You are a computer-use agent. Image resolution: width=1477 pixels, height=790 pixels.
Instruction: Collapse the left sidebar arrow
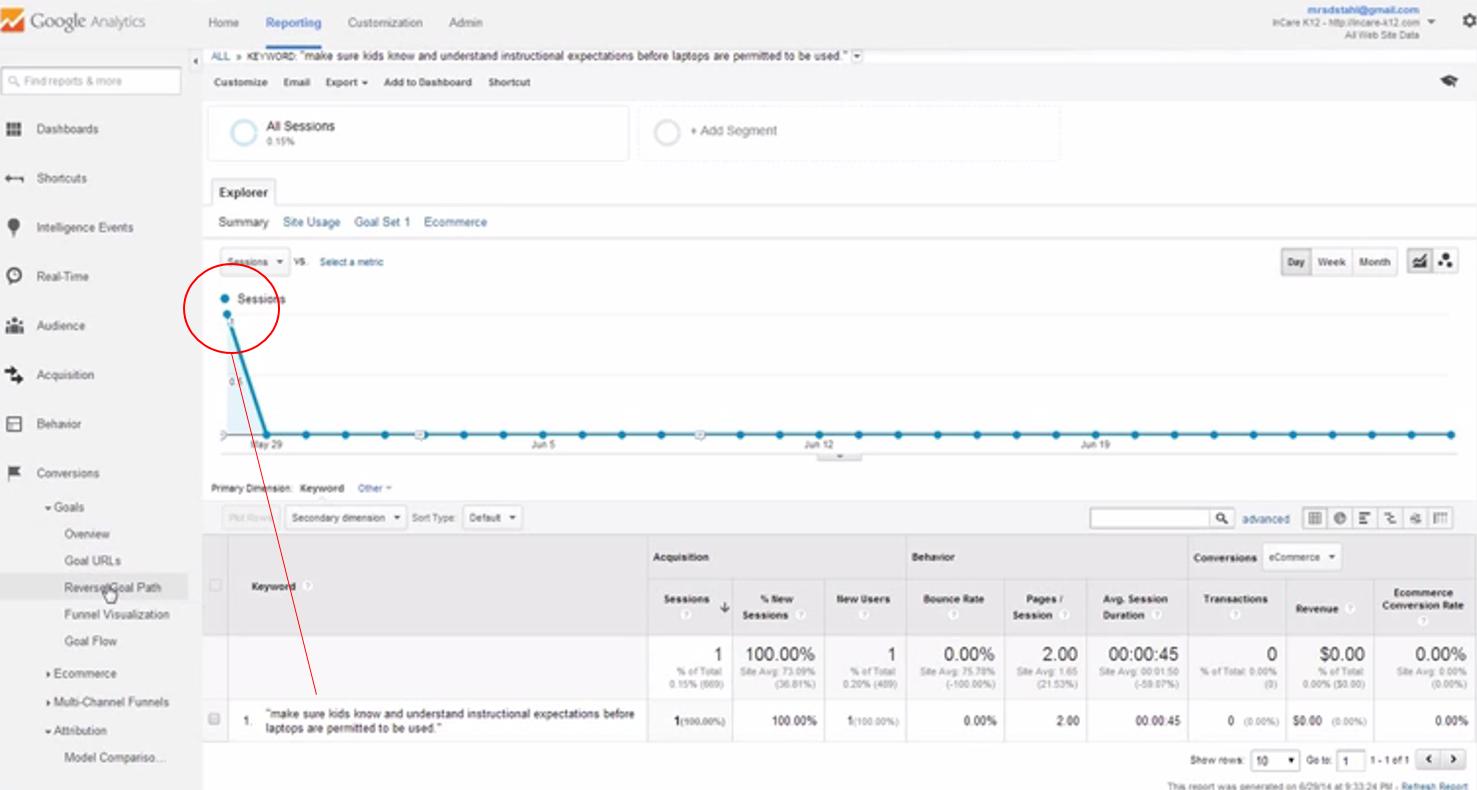(x=195, y=61)
